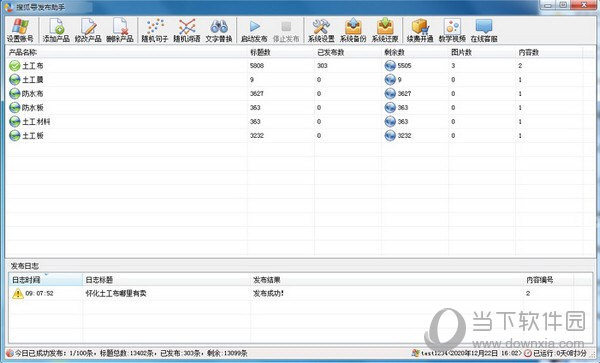Viewport: 600px width, 363px height.
Task: Select the 土工板 product name
Action: 33,135
